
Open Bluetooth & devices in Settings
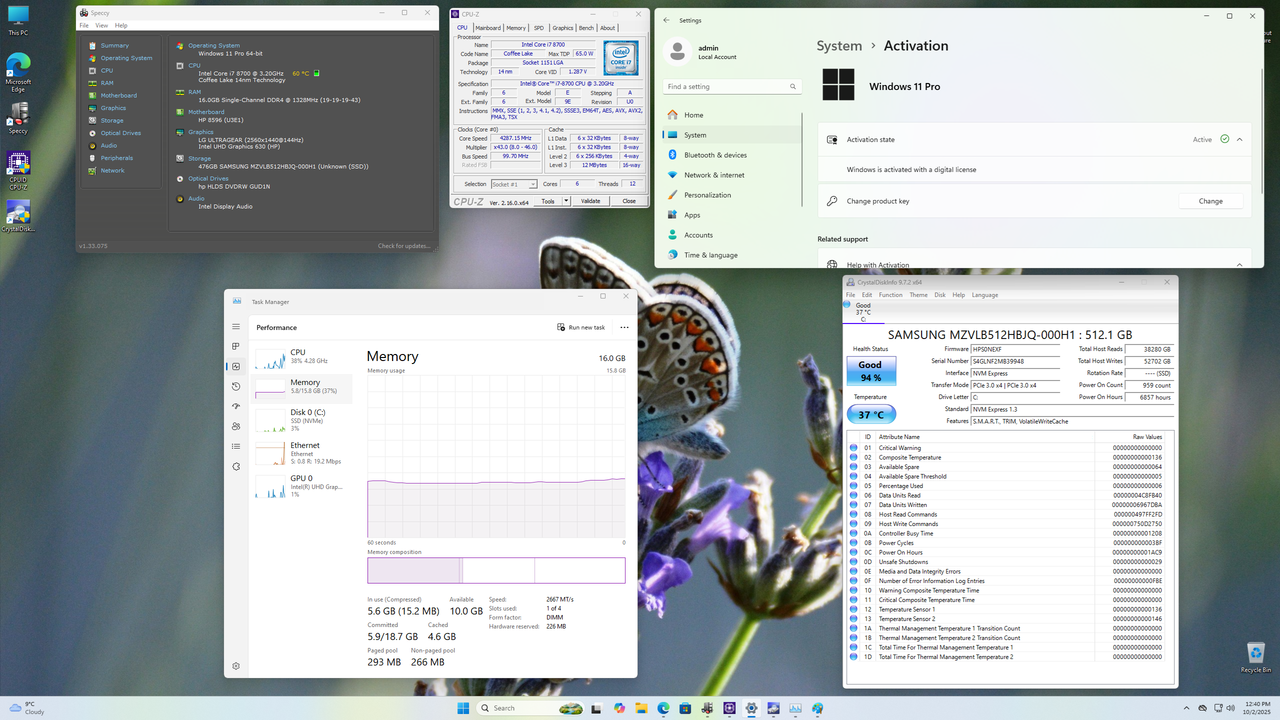[x=732, y=155]
